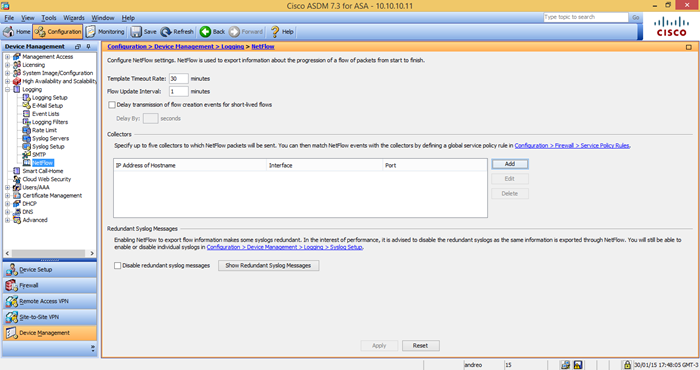Switch to Remote Access VPN pane

pos(50,301)
